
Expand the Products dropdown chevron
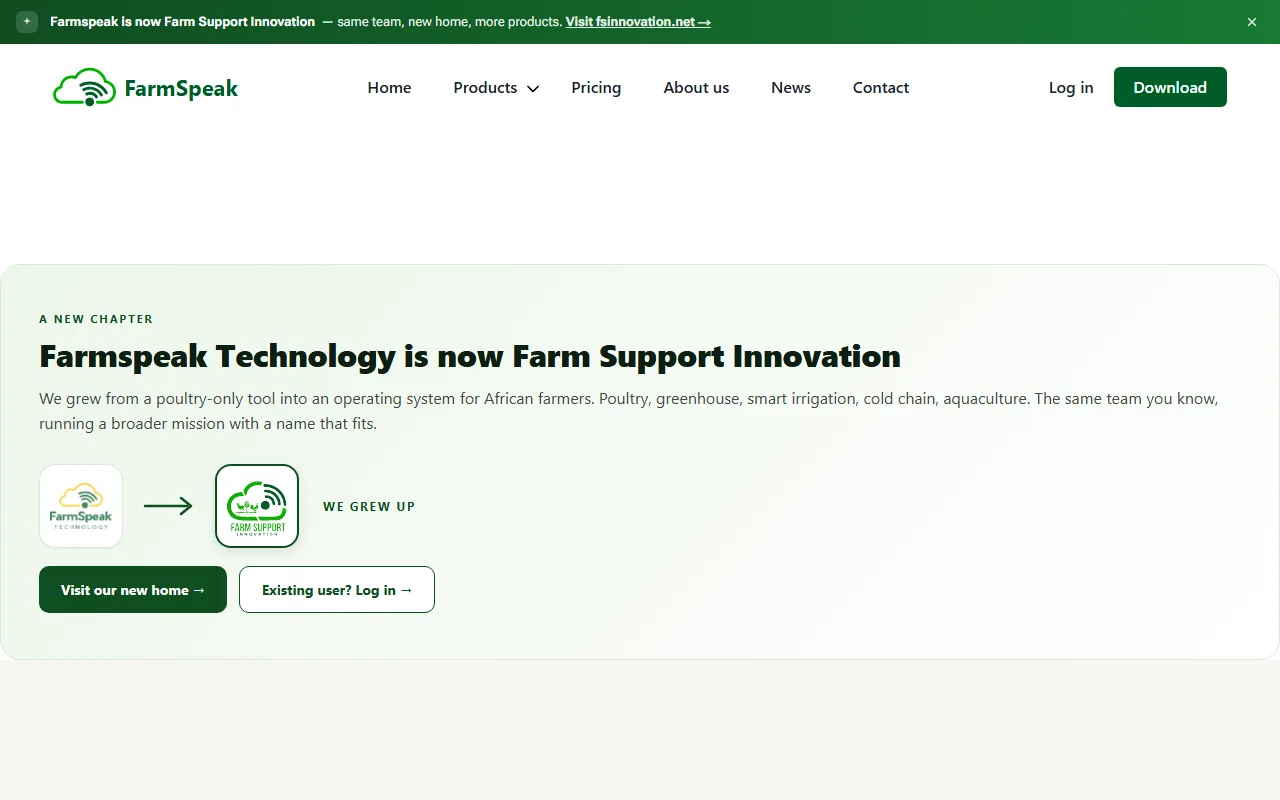pos(533,89)
